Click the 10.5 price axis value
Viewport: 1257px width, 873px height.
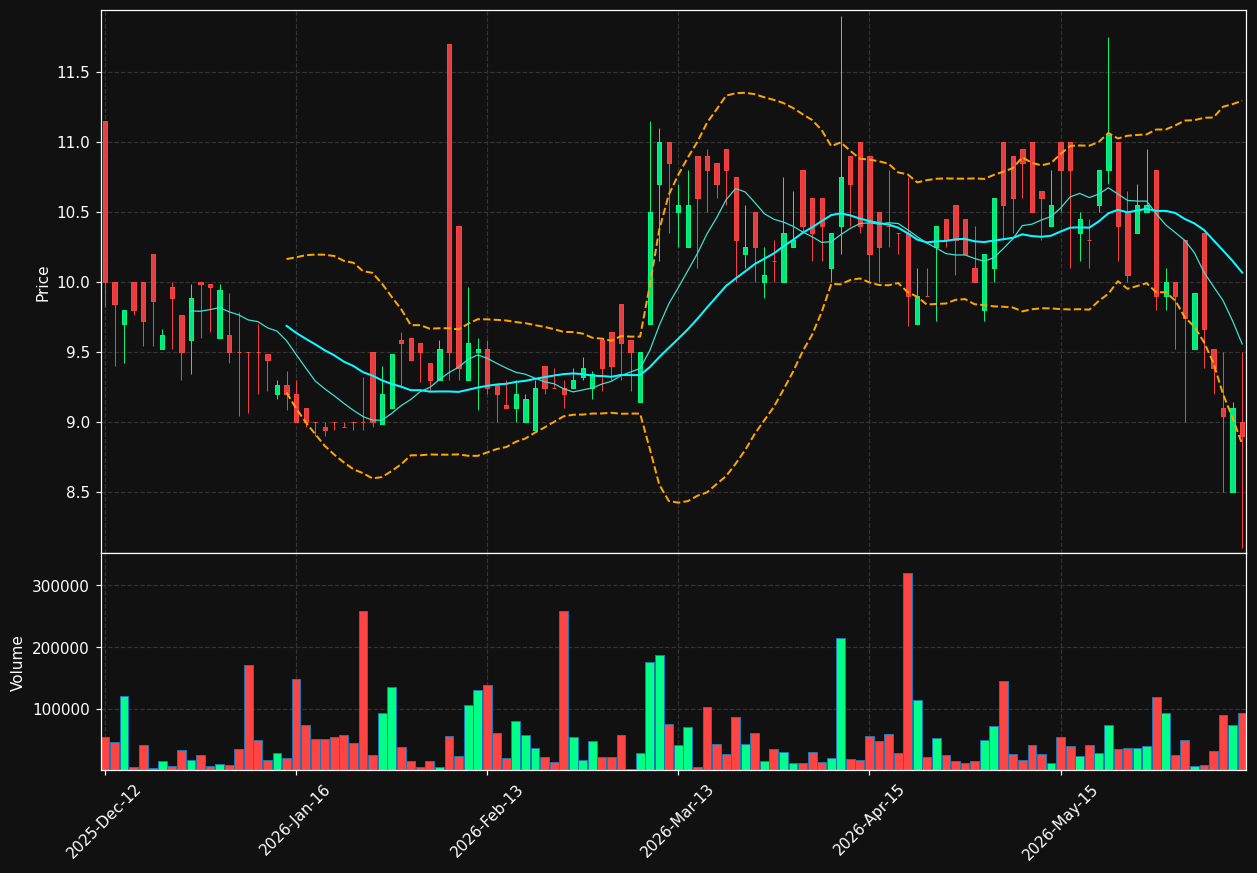pos(73,213)
